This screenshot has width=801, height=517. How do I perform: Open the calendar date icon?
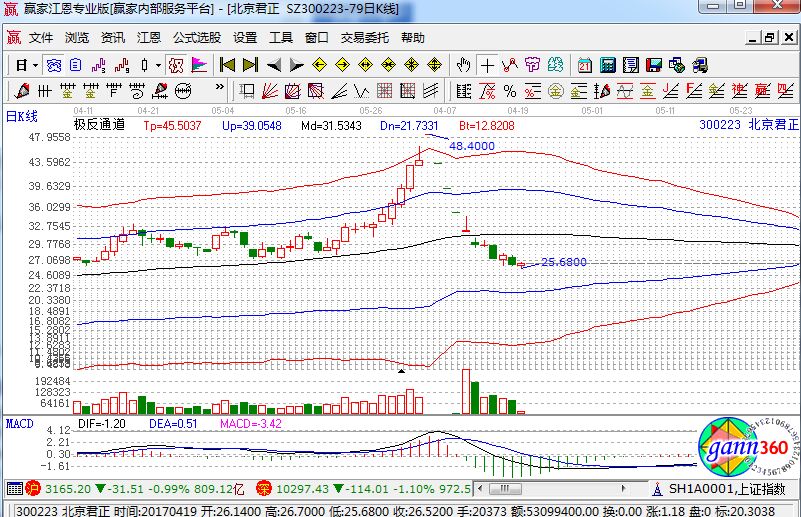point(584,65)
